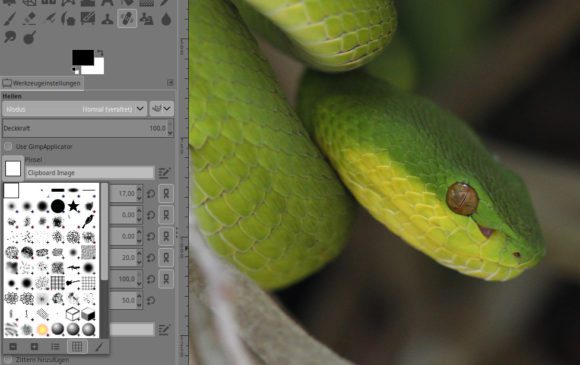Viewport: 580px width, 365px height.
Task: Select the Heal tool
Action: click(127, 19)
